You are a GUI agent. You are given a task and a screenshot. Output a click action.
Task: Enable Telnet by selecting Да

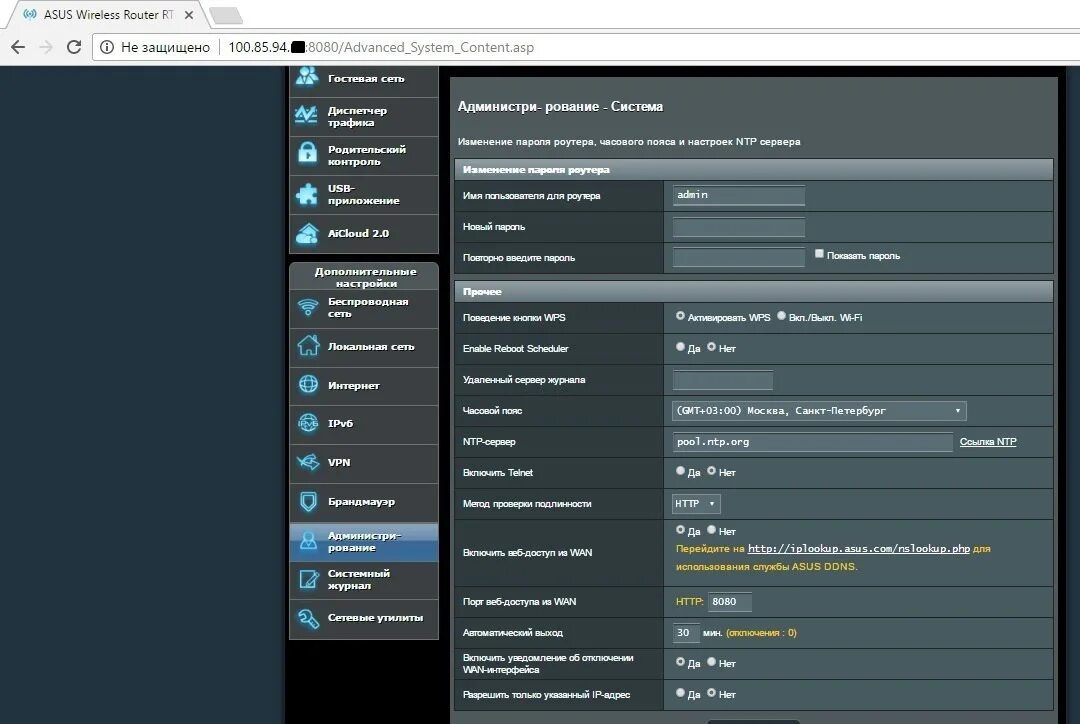(x=681, y=471)
